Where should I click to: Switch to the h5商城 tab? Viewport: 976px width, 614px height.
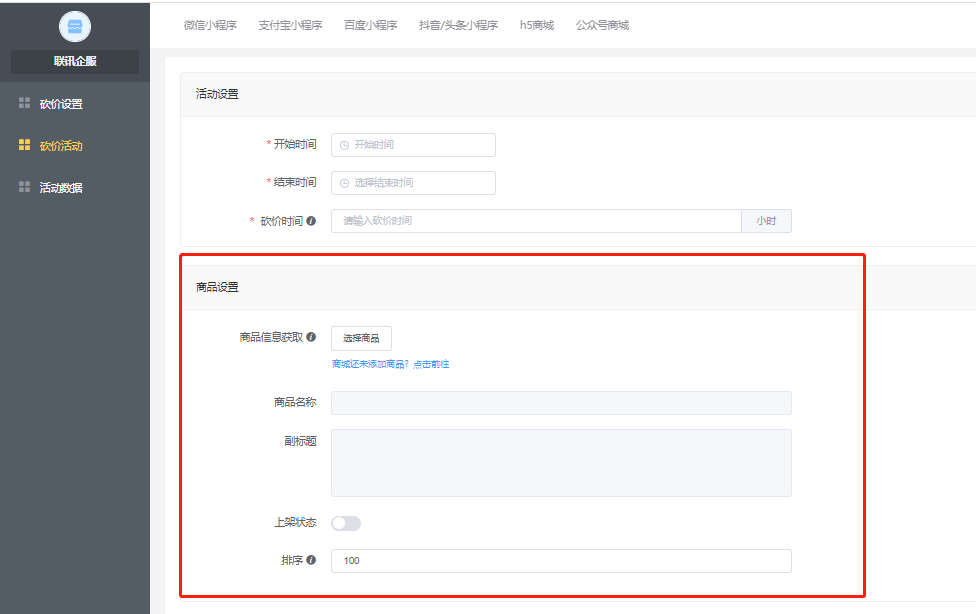click(x=537, y=25)
